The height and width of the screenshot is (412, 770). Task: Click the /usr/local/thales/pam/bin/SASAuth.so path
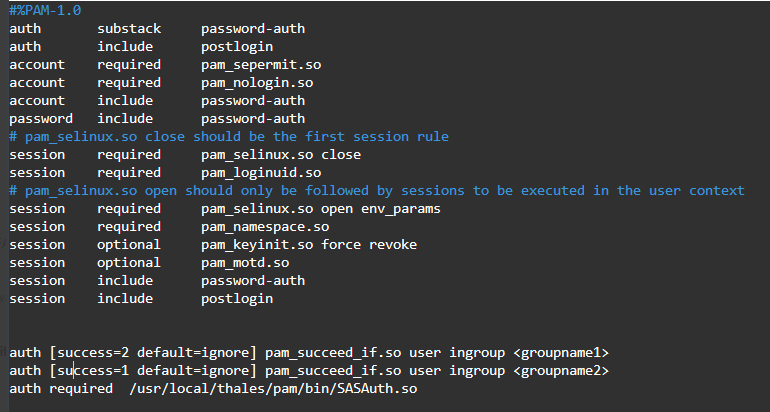tap(273, 388)
